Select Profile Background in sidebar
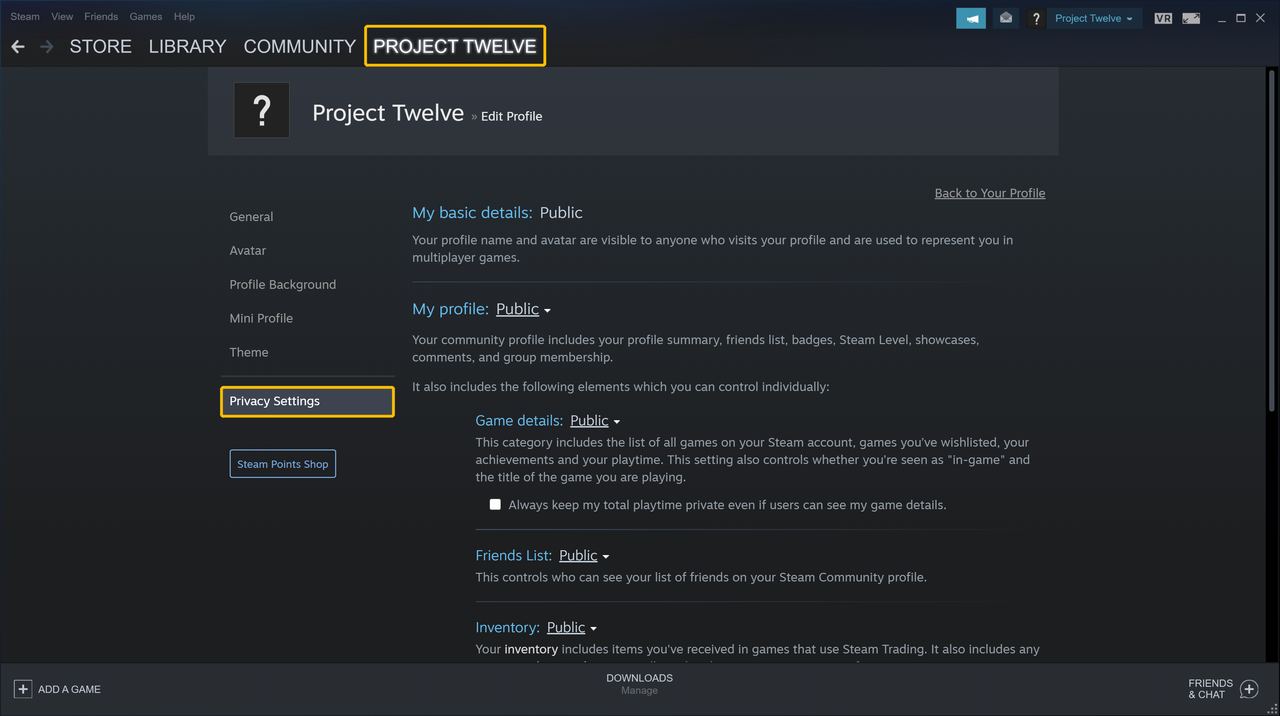Viewport: 1280px width, 716px height. (283, 285)
